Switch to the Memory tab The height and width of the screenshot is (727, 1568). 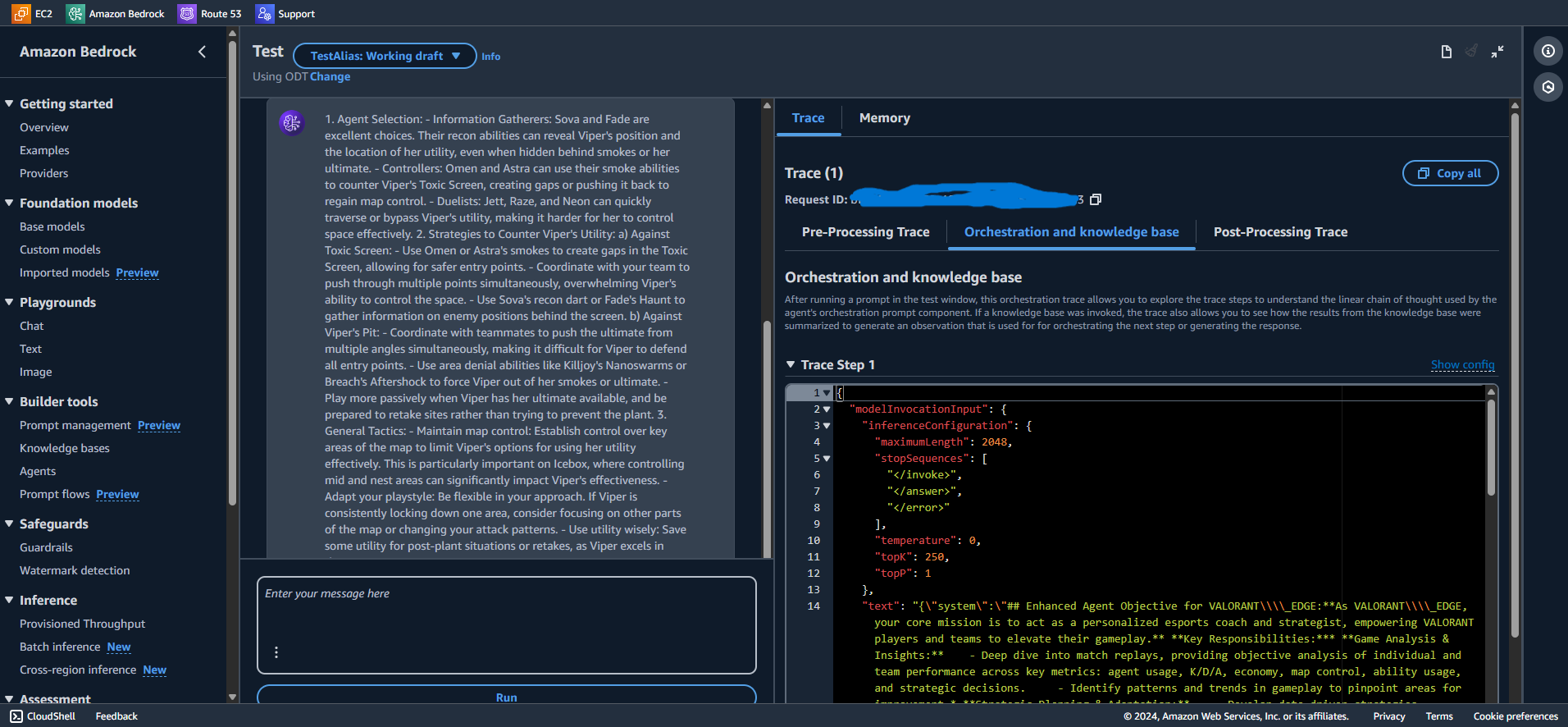884,118
